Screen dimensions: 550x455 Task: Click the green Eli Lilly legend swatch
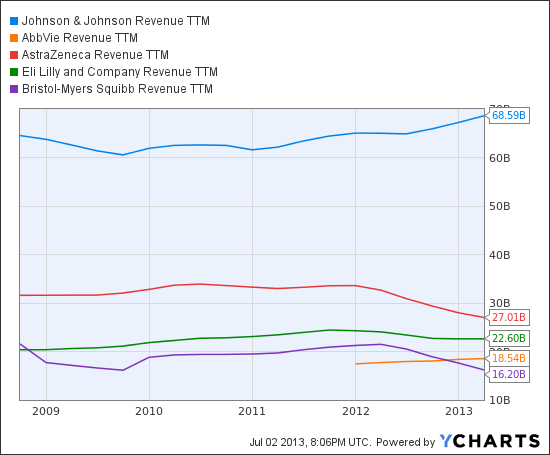14,72
